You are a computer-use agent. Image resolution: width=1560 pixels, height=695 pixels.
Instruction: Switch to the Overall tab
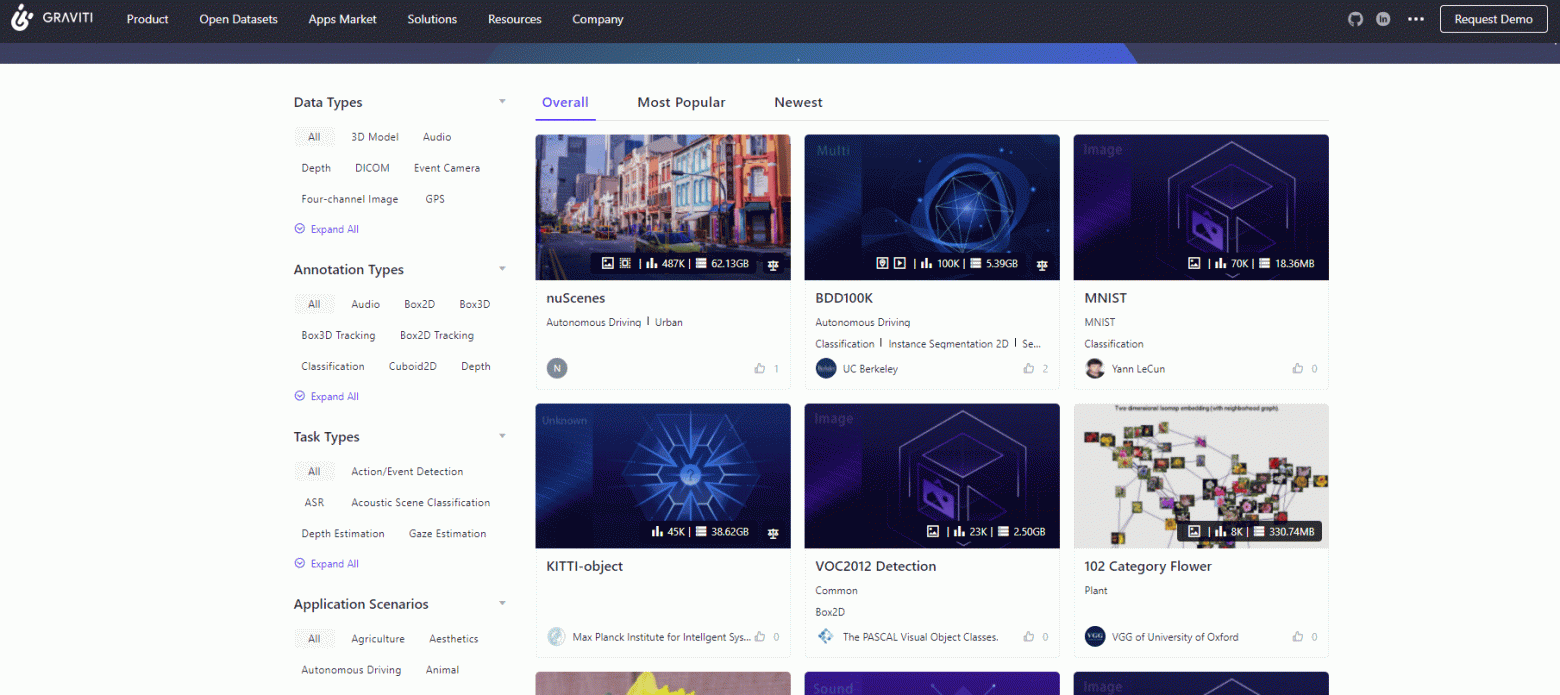coord(565,102)
